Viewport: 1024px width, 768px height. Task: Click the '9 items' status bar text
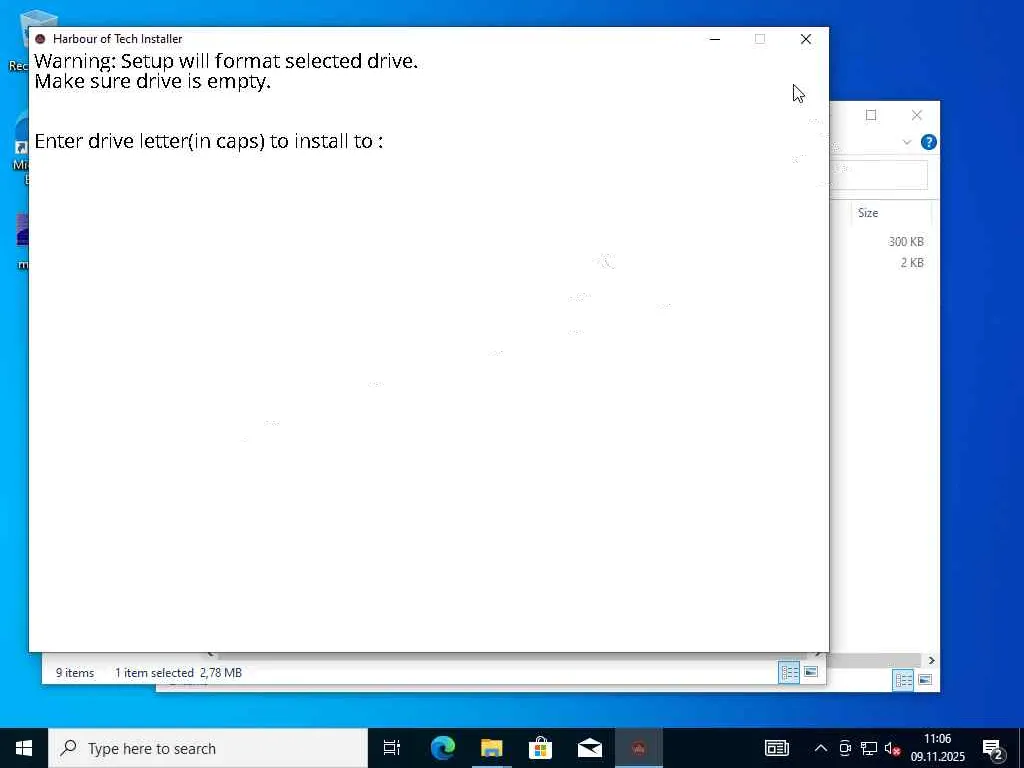coord(75,673)
